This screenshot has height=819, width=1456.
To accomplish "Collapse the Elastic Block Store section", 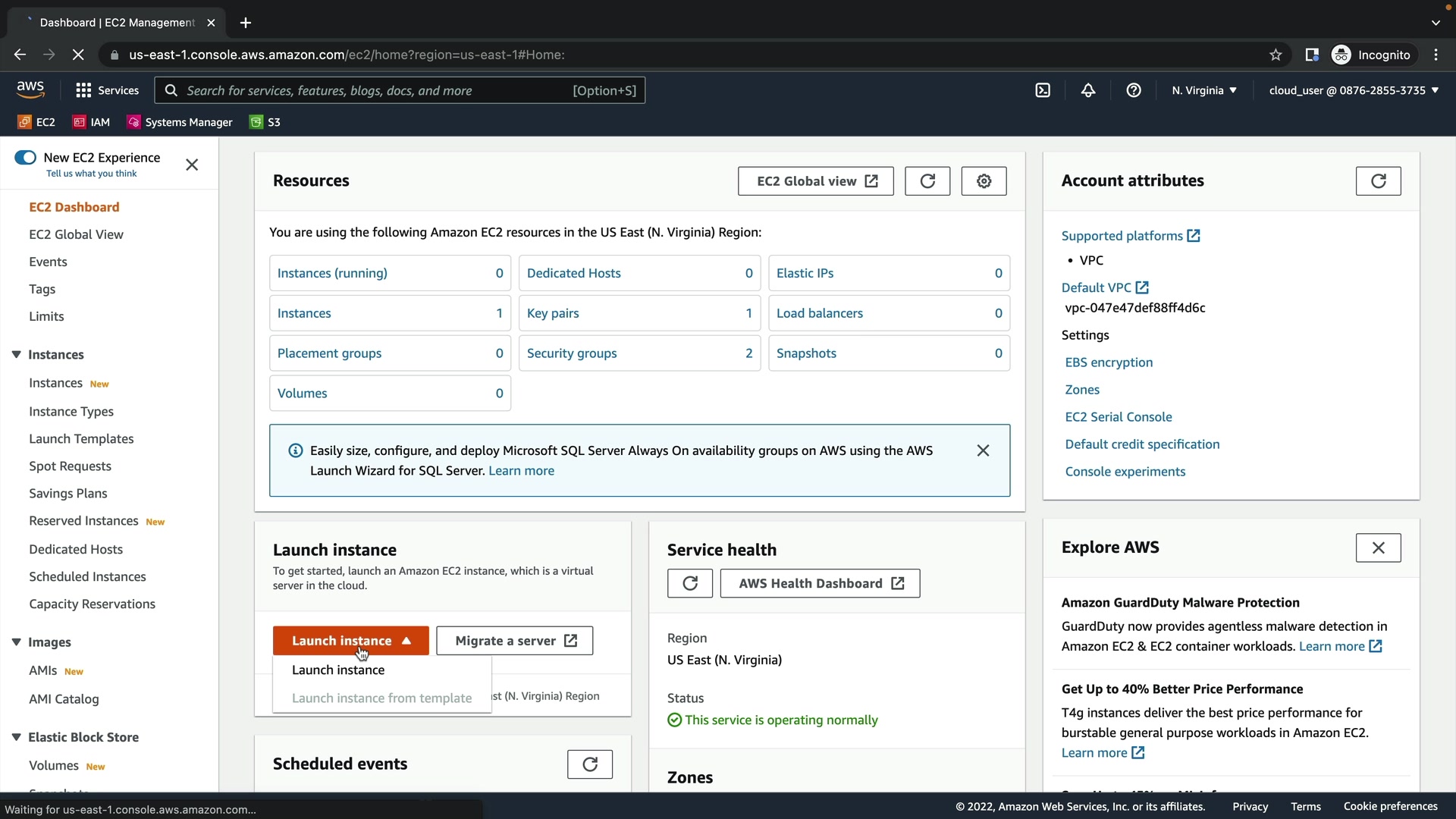I will [x=16, y=737].
